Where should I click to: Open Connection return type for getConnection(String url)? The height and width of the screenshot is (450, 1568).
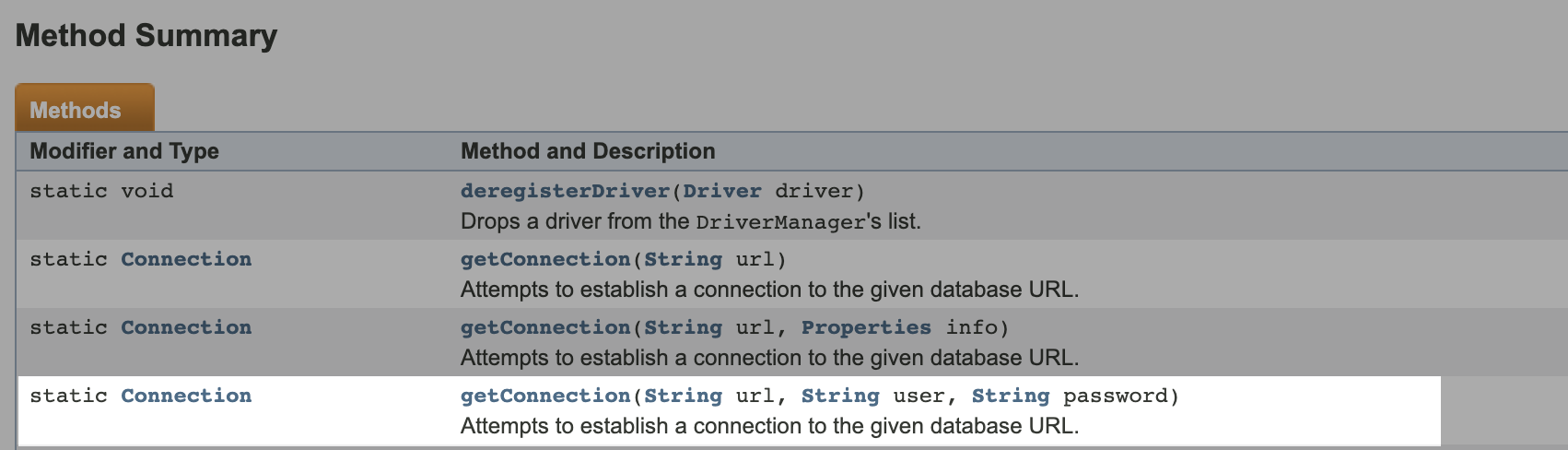pyautogui.click(x=186, y=259)
